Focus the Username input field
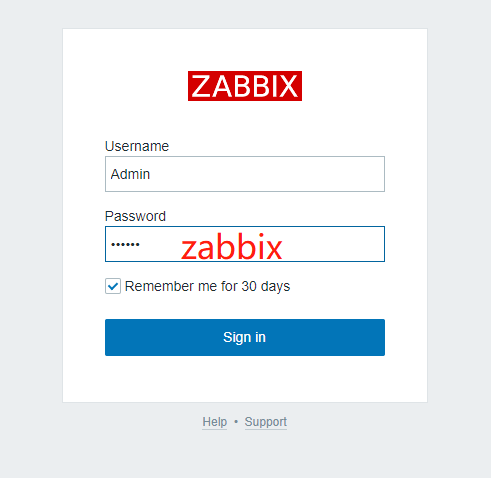Screen dimensions: 491x478 245,174
